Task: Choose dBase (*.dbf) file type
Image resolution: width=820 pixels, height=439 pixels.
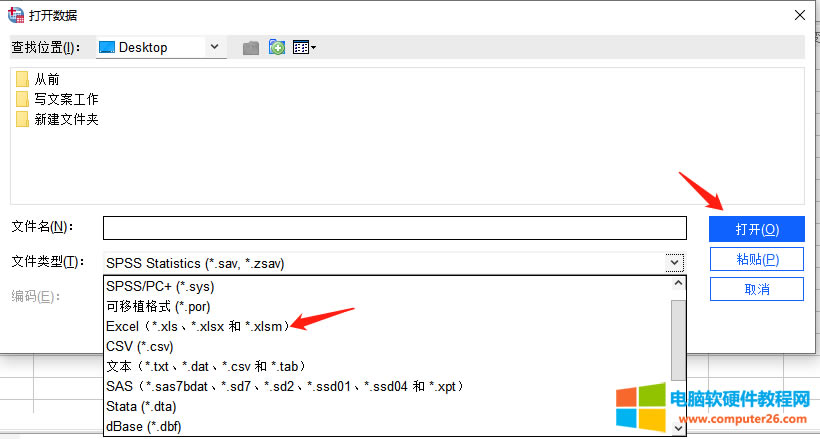Action: click(146, 426)
